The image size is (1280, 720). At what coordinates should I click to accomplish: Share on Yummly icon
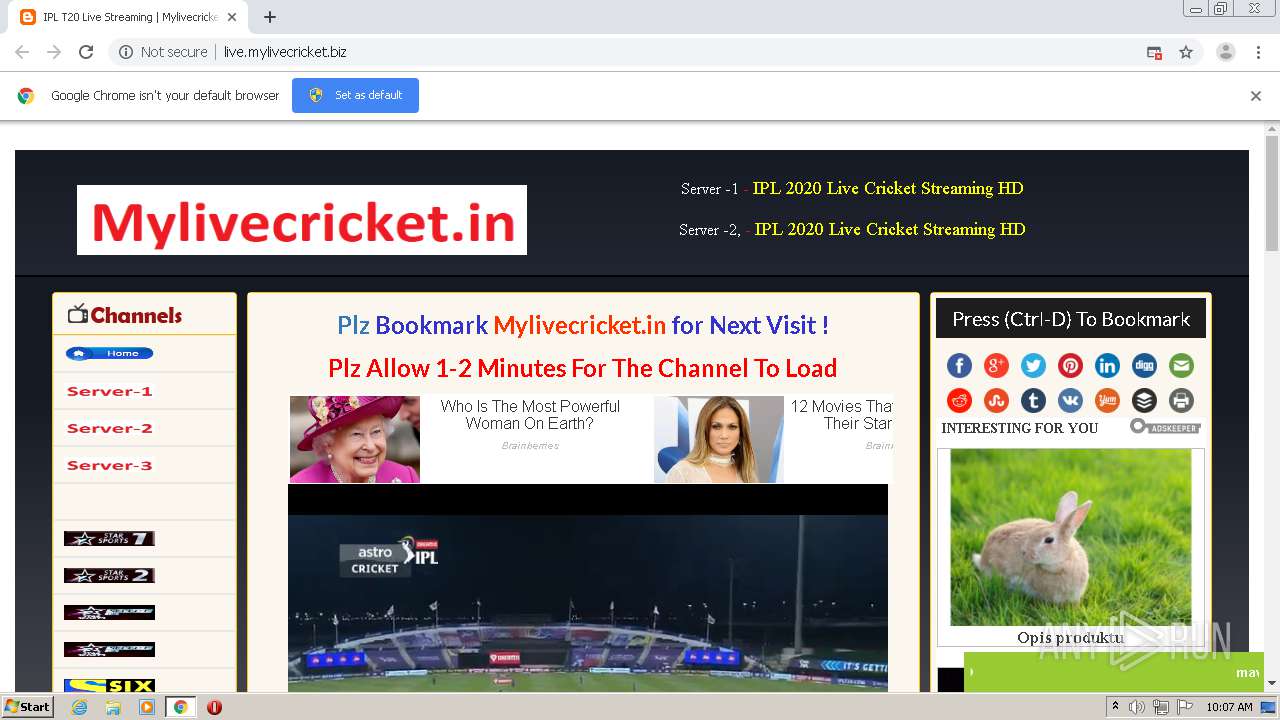(x=1107, y=401)
